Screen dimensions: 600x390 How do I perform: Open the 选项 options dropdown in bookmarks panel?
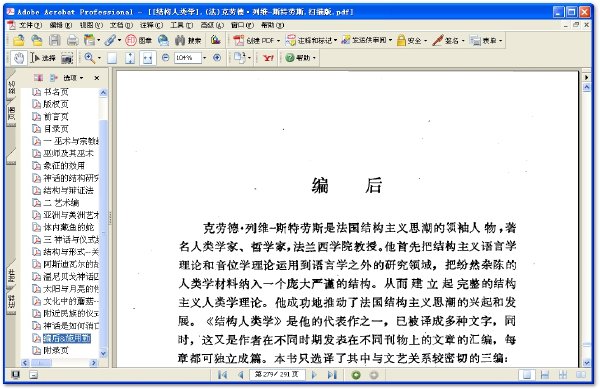pyautogui.click(x=73, y=78)
